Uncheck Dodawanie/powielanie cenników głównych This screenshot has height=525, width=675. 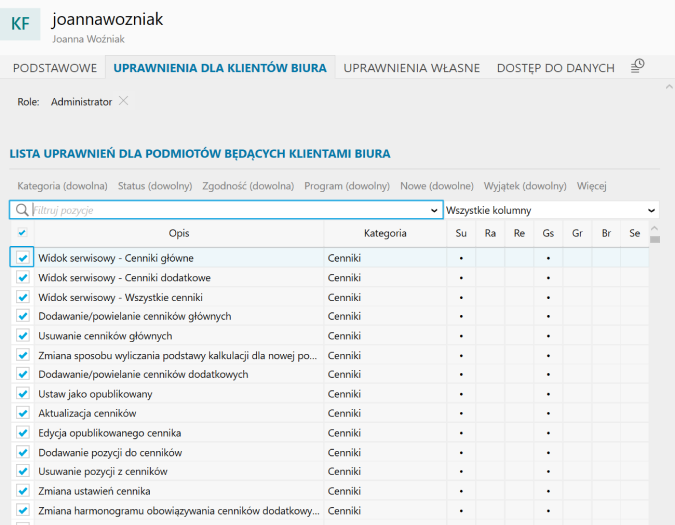23,316
